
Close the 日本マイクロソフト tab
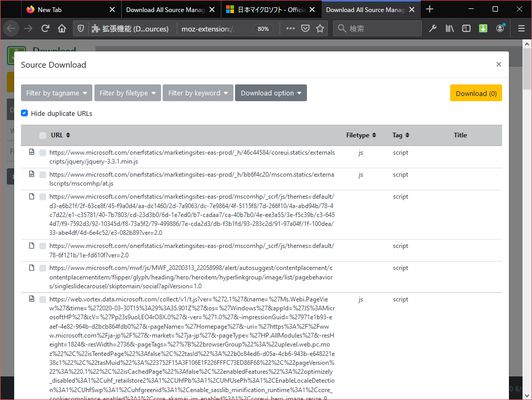[x=312, y=10]
